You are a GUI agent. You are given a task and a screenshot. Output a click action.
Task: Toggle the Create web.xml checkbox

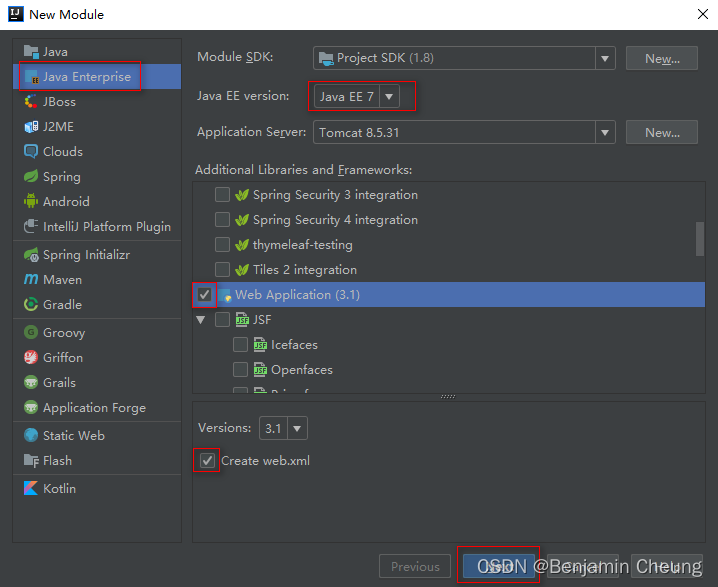(207, 460)
